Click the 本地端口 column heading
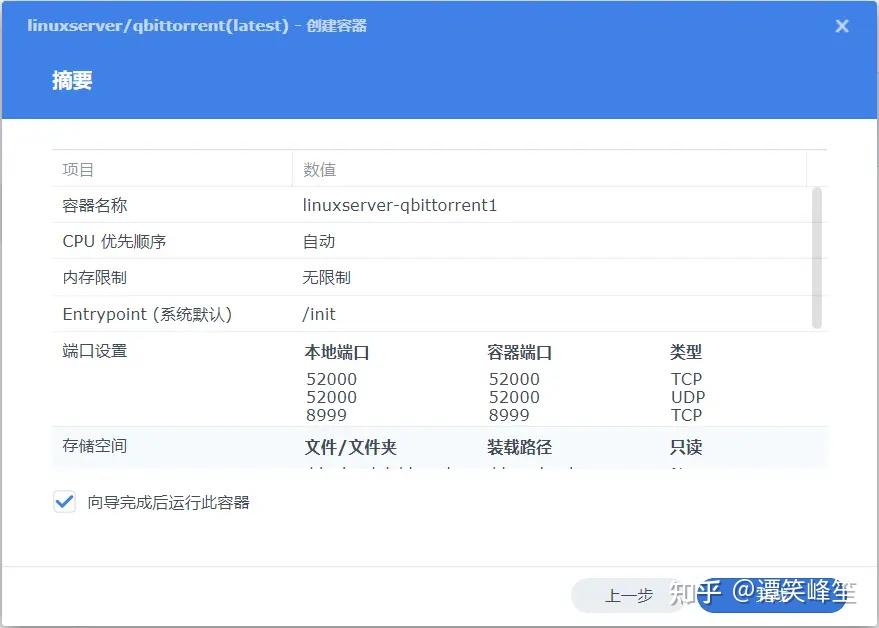 tap(337, 352)
